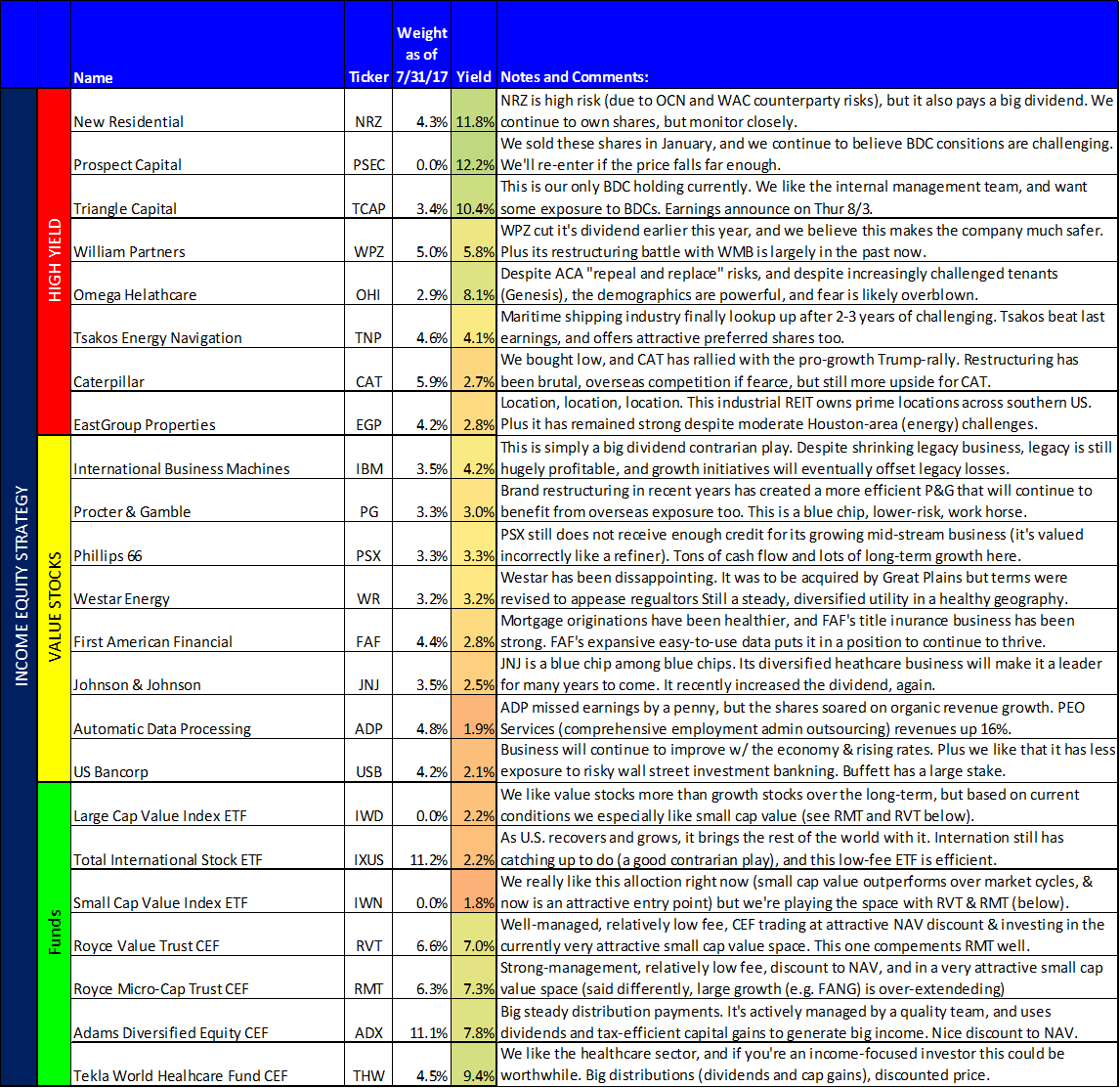Select the 'US Bancorp' name cell

click(207, 761)
